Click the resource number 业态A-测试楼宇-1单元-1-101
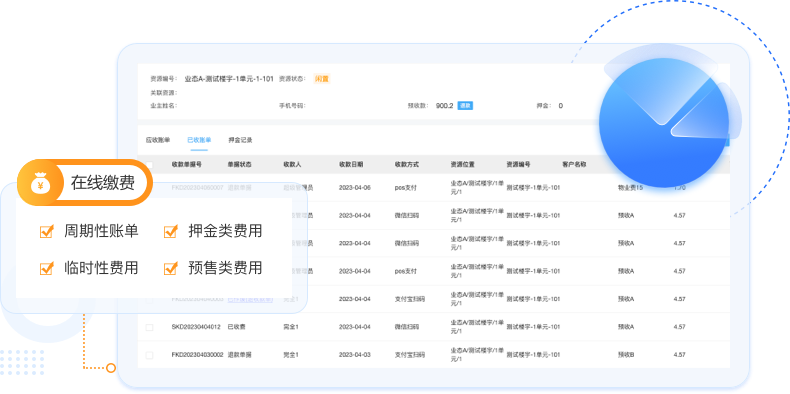 point(229,79)
